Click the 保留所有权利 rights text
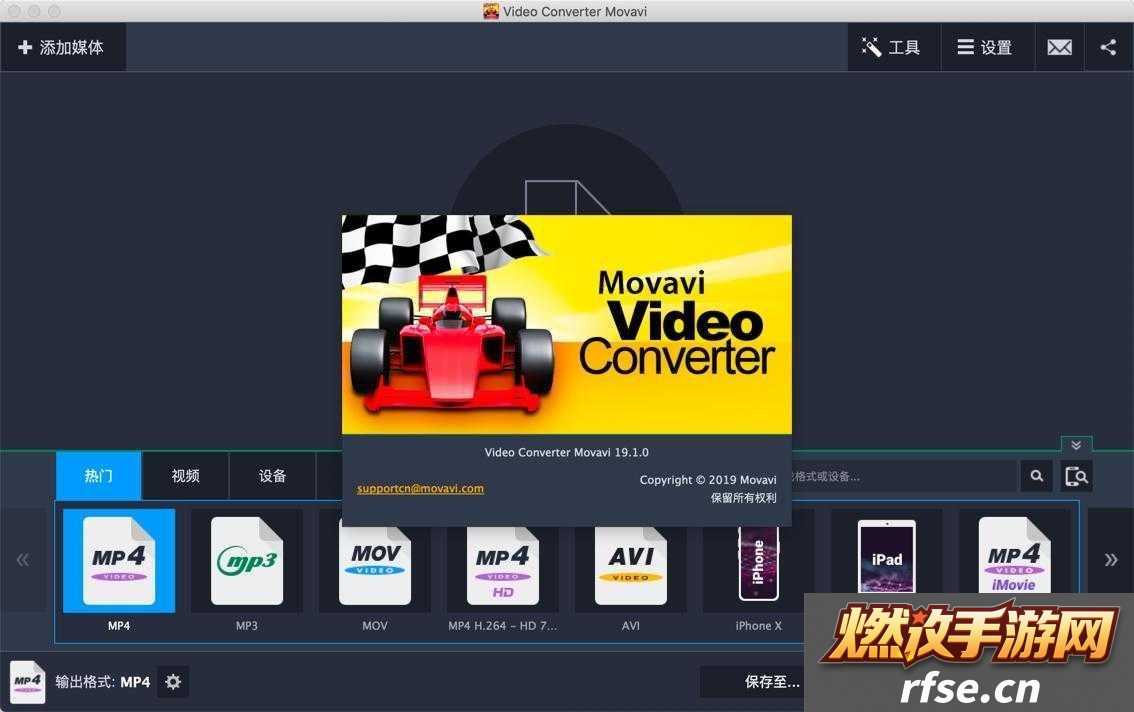Image resolution: width=1134 pixels, height=712 pixels. point(743,498)
